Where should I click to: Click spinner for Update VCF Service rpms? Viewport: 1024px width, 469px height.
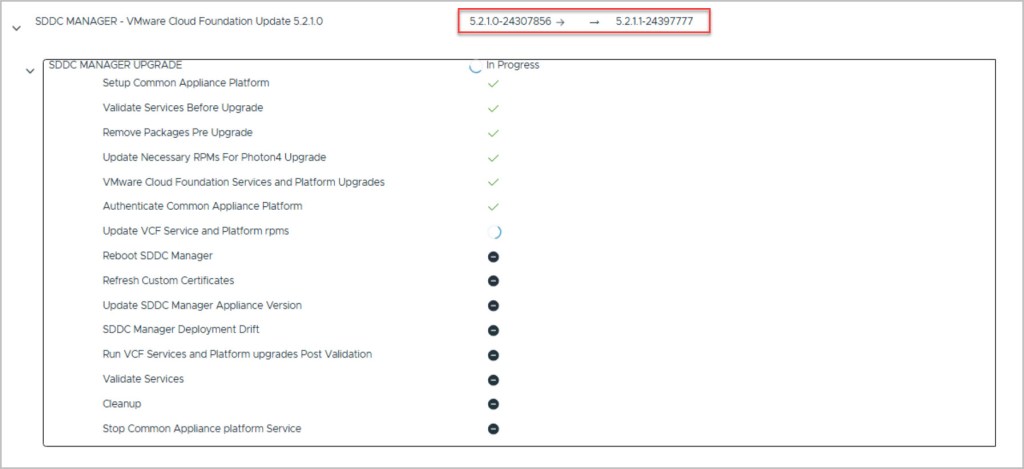coord(493,231)
